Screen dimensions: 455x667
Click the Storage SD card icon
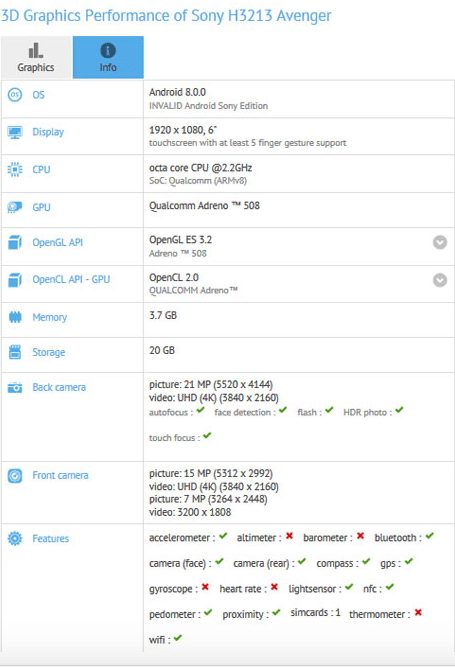(15, 352)
